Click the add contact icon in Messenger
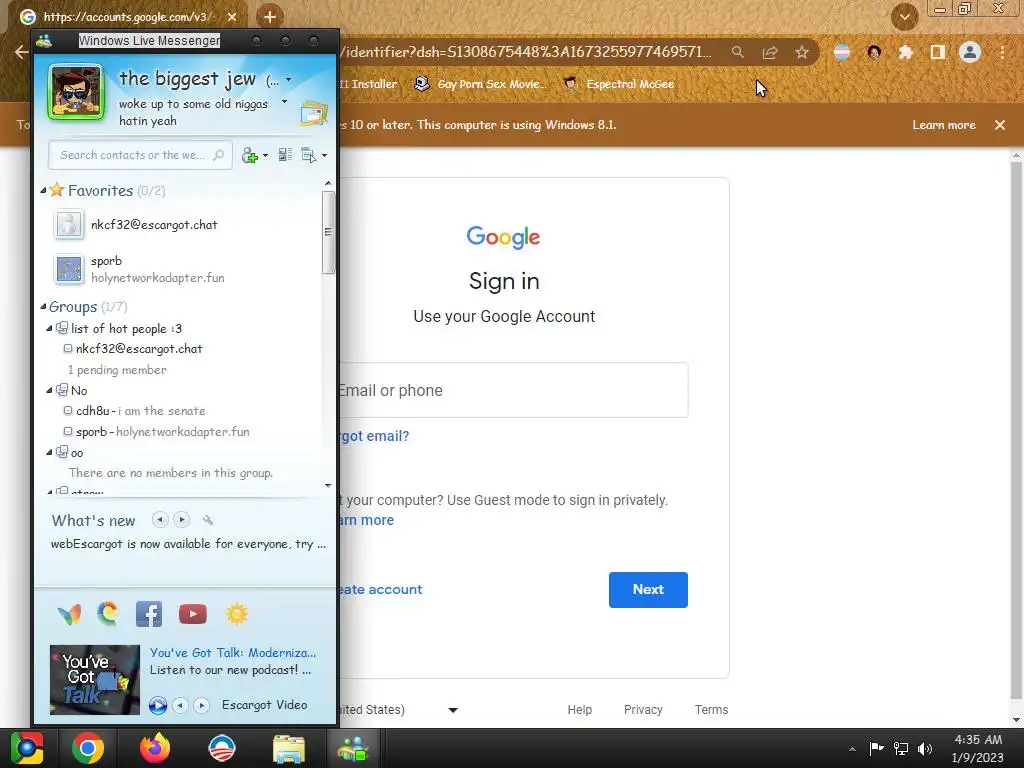 (x=249, y=155)
